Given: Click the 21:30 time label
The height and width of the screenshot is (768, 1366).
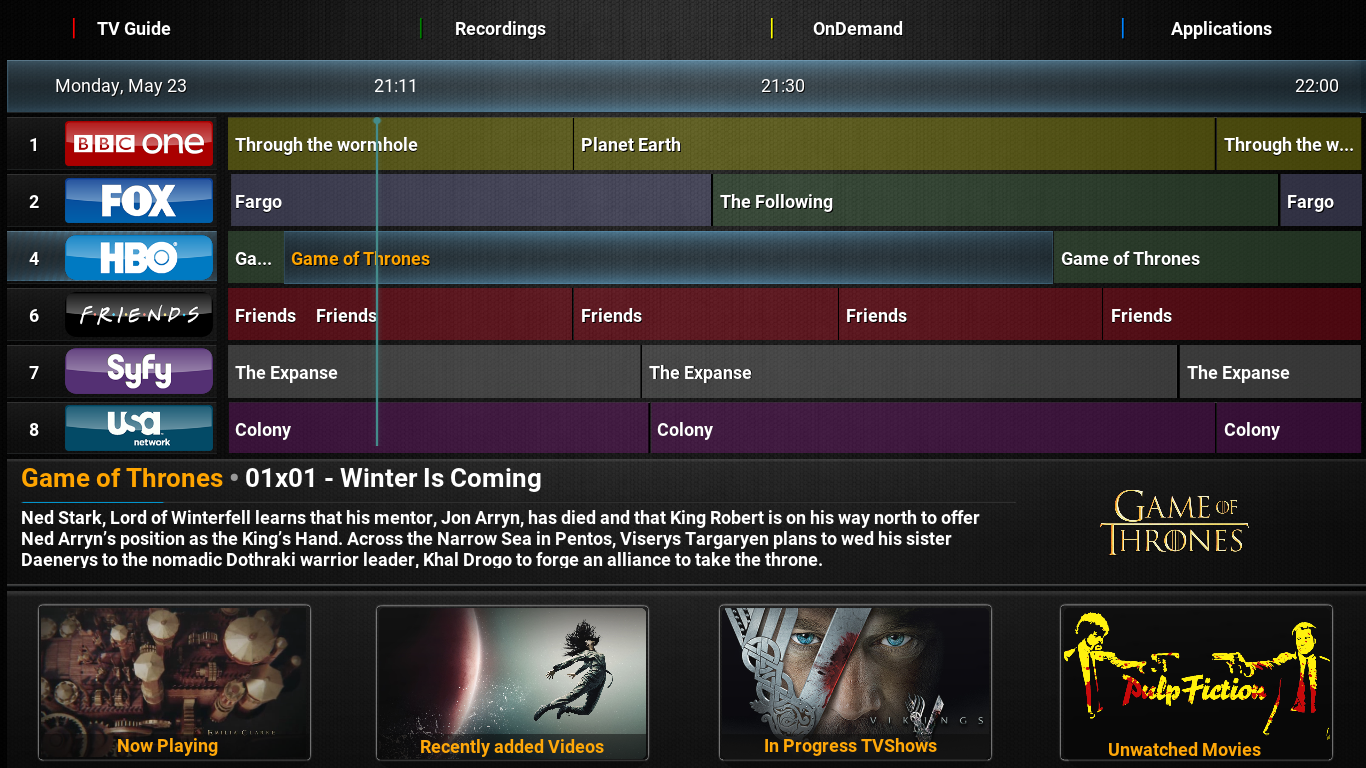Looking at the screenshot, I should [782, 86].
